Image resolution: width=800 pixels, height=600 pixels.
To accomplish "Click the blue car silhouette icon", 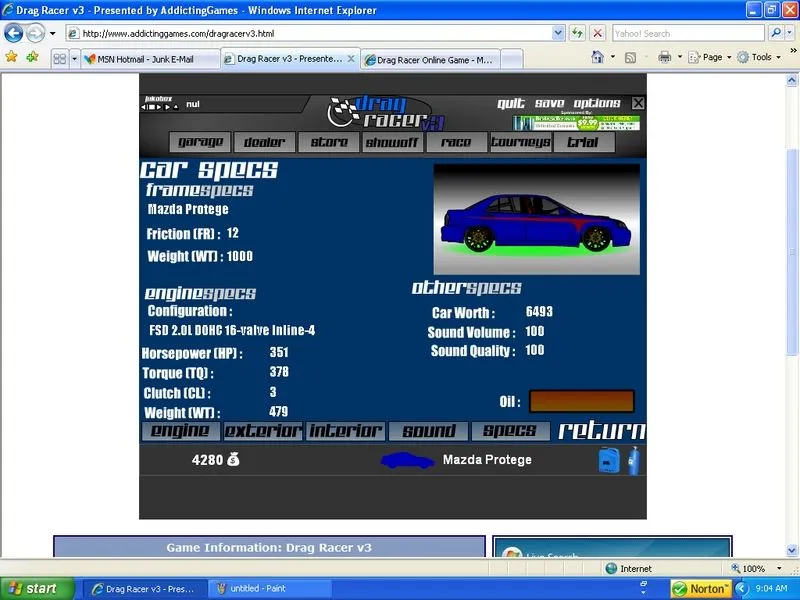I will tap(407, 460).
